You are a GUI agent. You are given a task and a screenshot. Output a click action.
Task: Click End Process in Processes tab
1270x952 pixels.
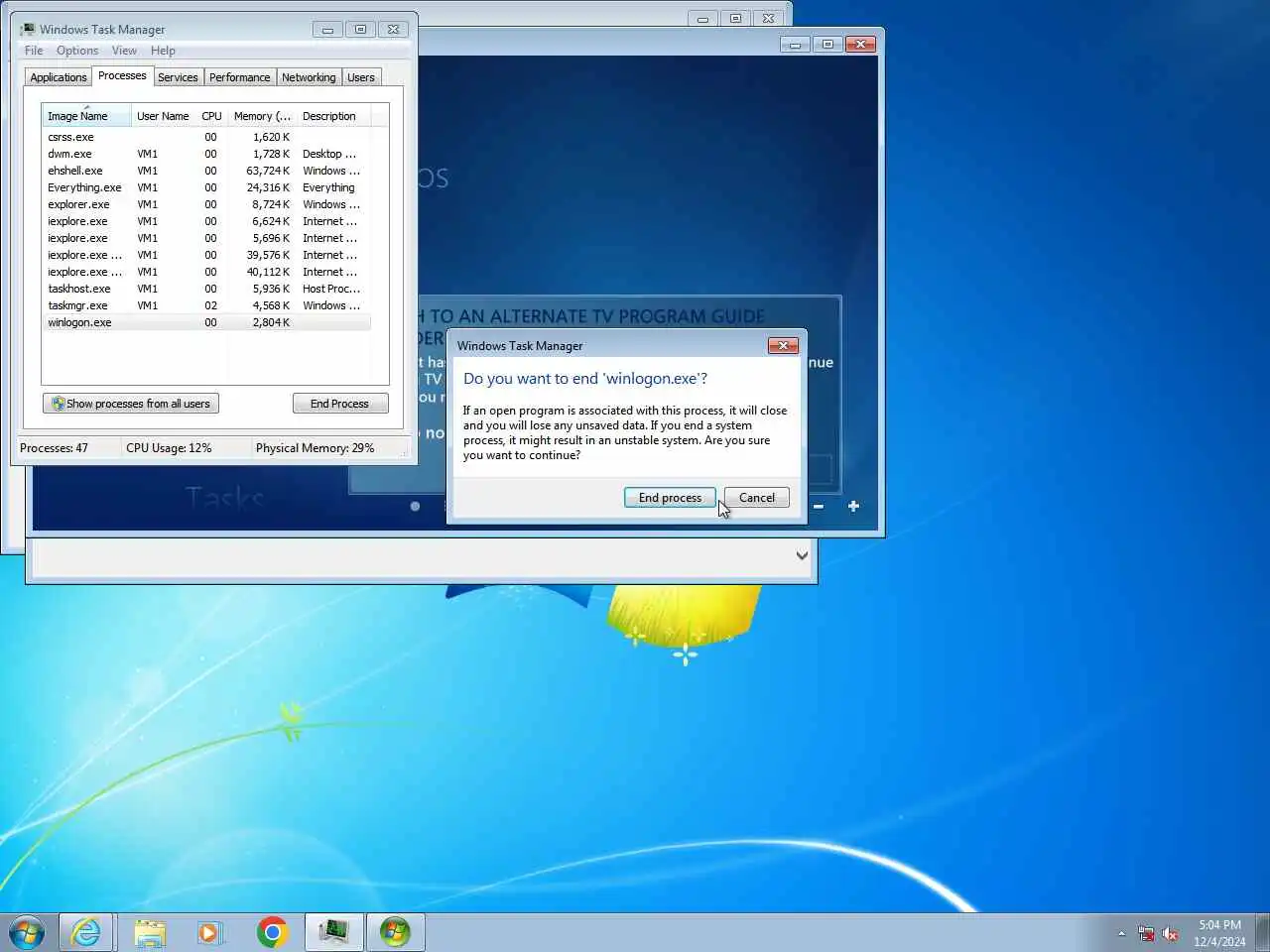340,404
